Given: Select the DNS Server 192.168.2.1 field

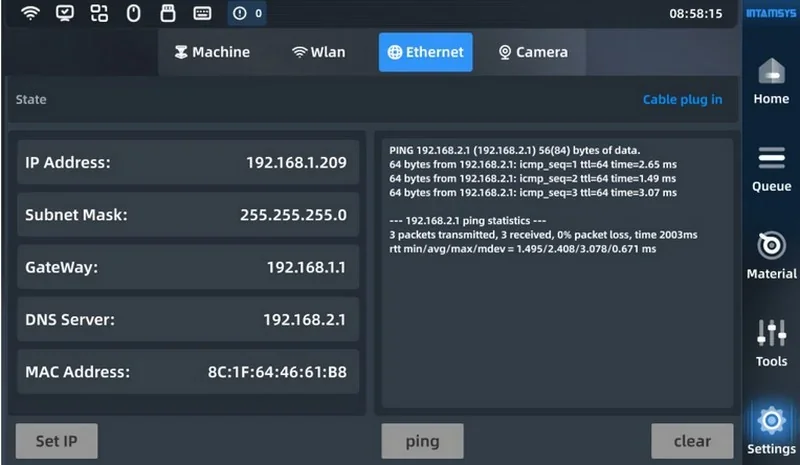Looking at the screenshot, I should point(188,320).
